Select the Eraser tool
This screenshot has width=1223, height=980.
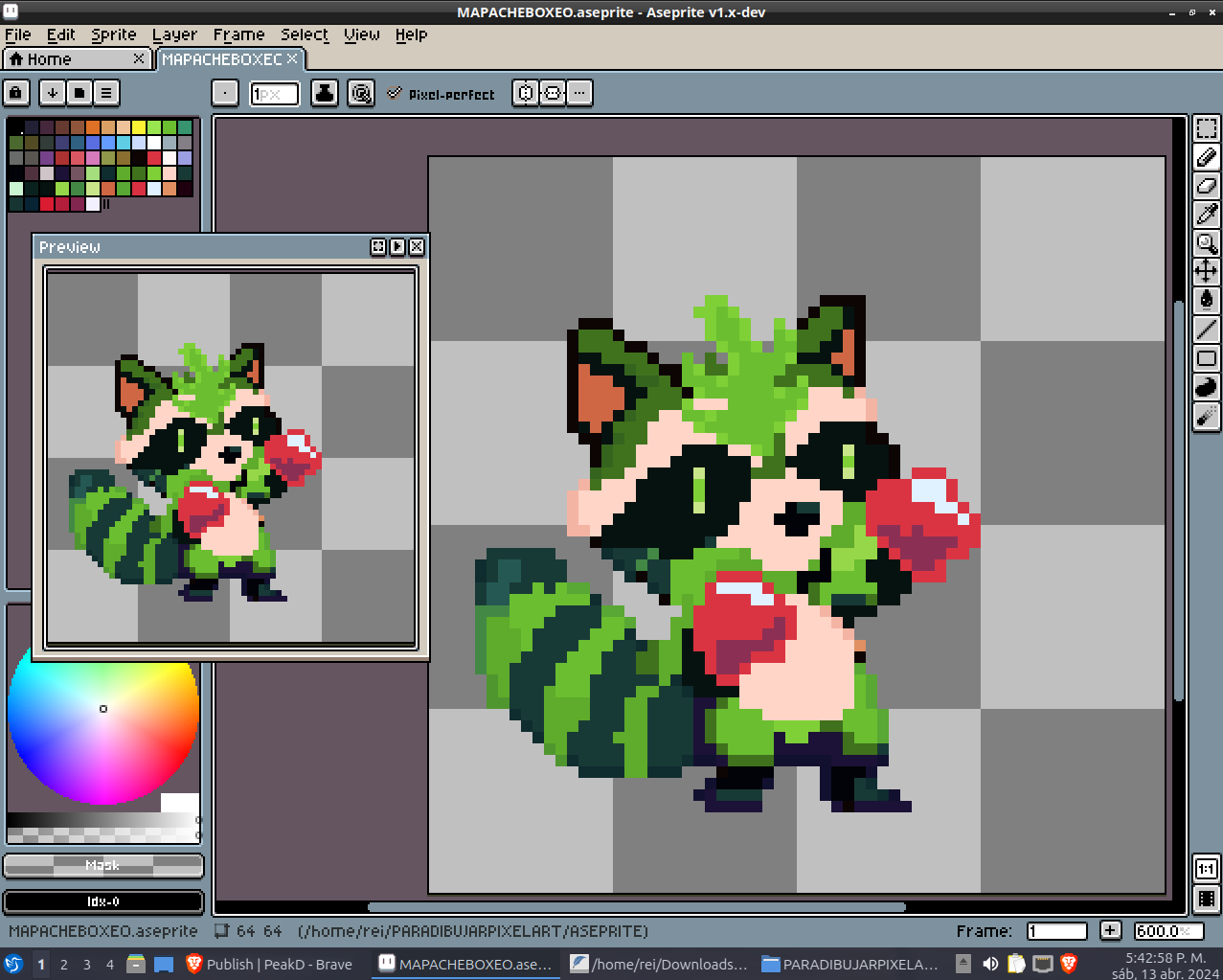(x=1206, y=186)
